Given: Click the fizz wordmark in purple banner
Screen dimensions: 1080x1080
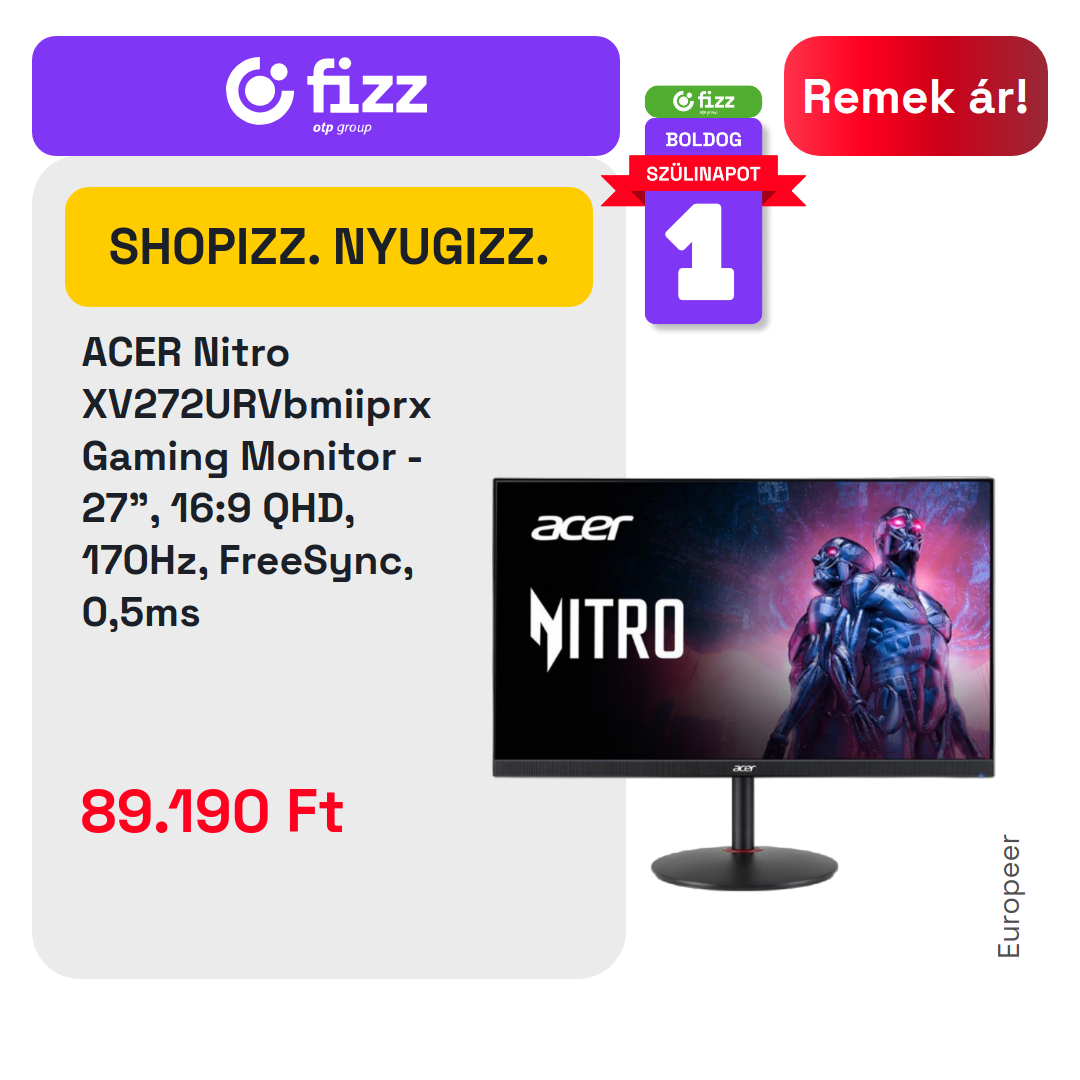Looking at the screenshot, I should [x=367, y=86].
